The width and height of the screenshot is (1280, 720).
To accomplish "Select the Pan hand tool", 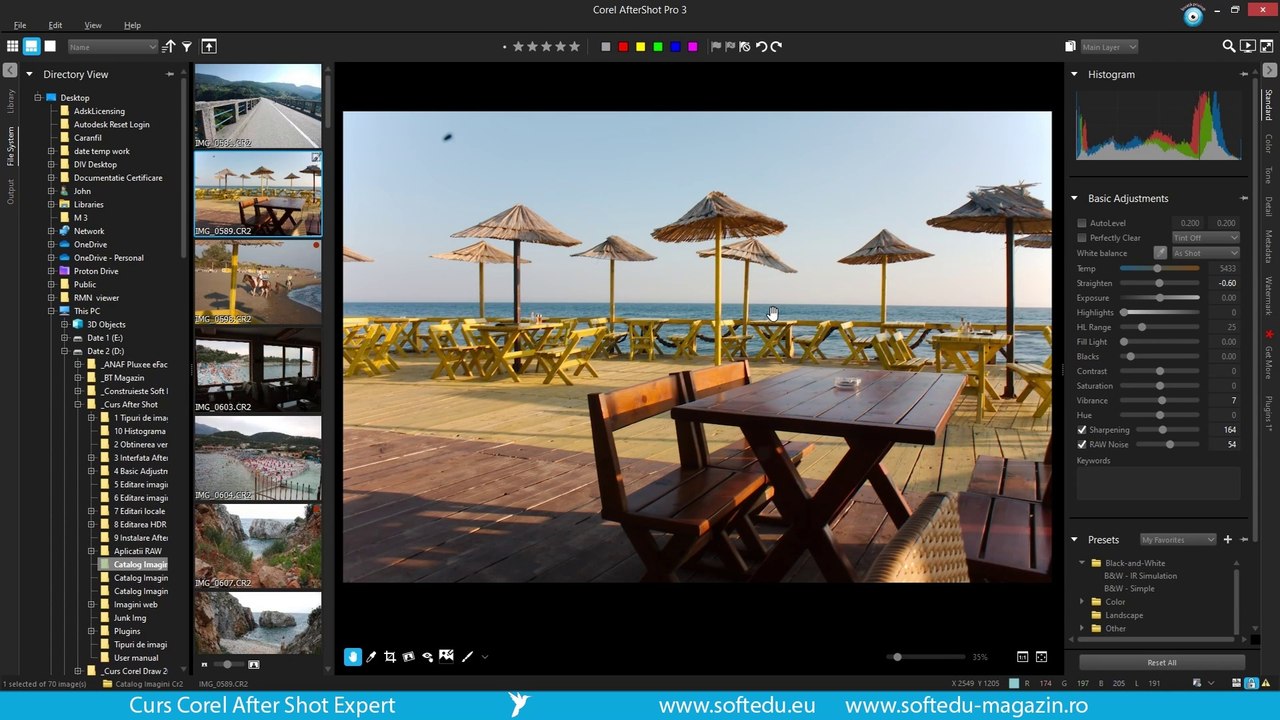I will pyautogui.click(x=352, y=657).
